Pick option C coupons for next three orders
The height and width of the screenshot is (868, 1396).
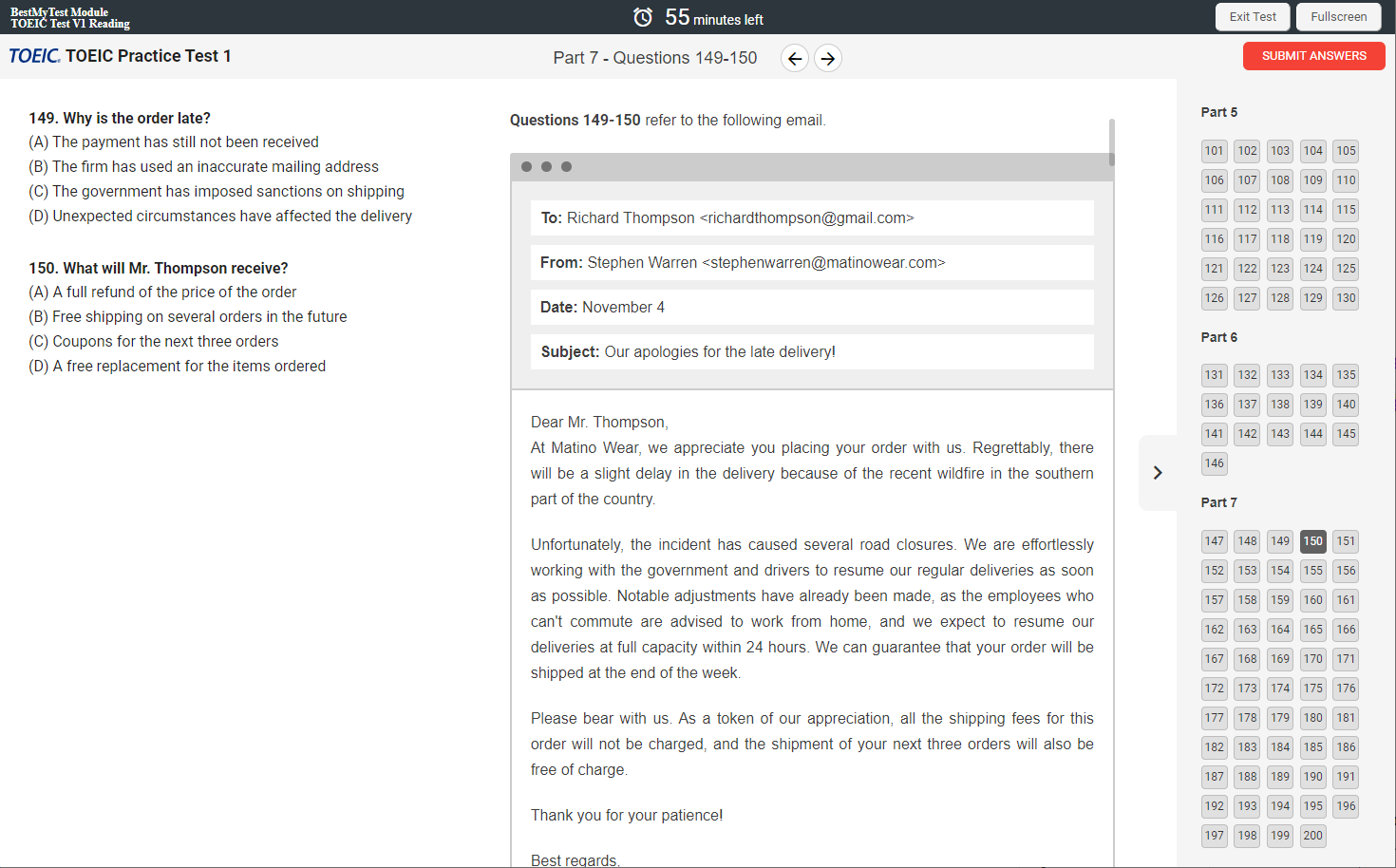click(154, 341)
